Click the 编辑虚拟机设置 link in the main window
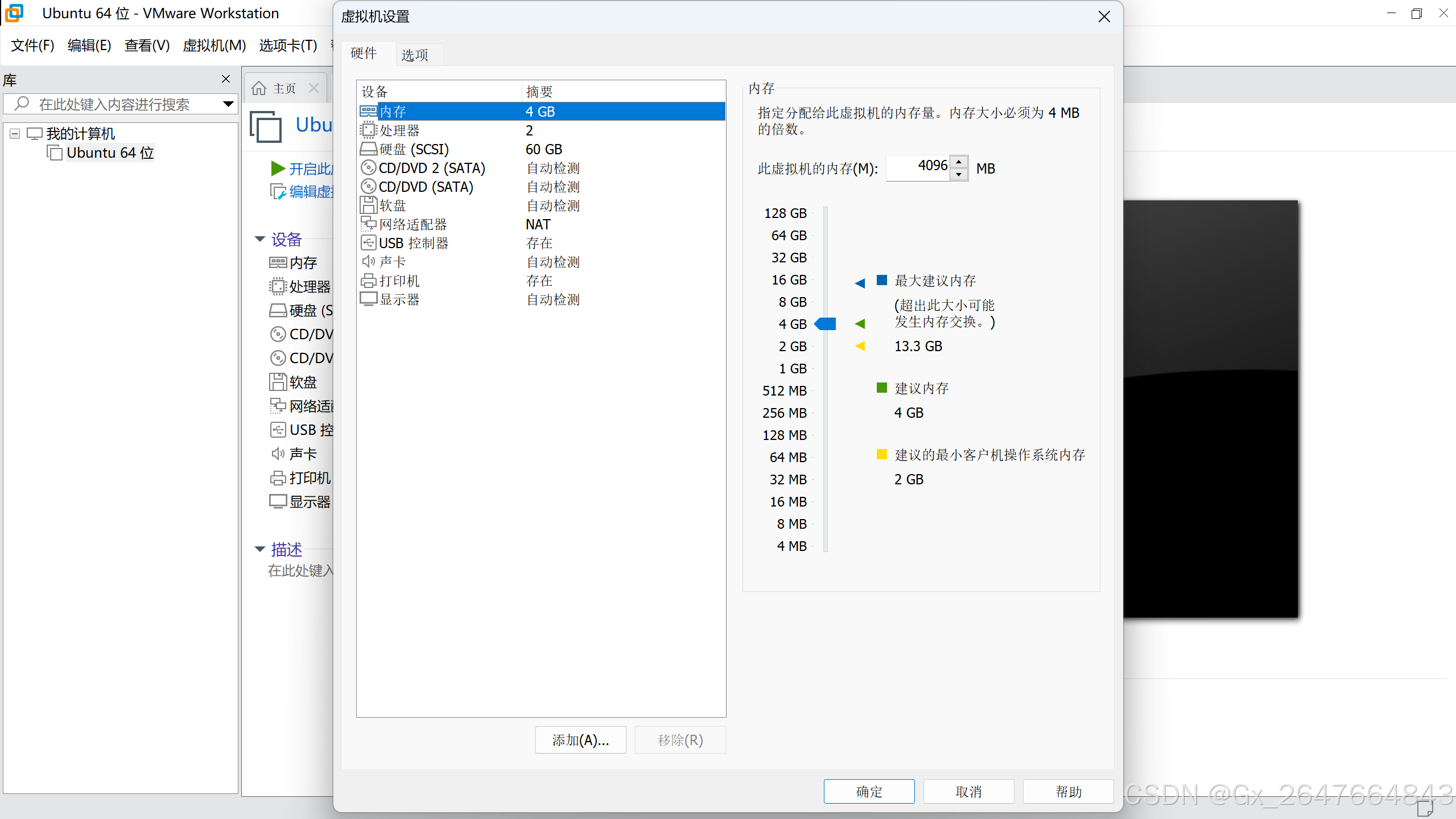Screen dimensions: 1456x819 point(311,192)
